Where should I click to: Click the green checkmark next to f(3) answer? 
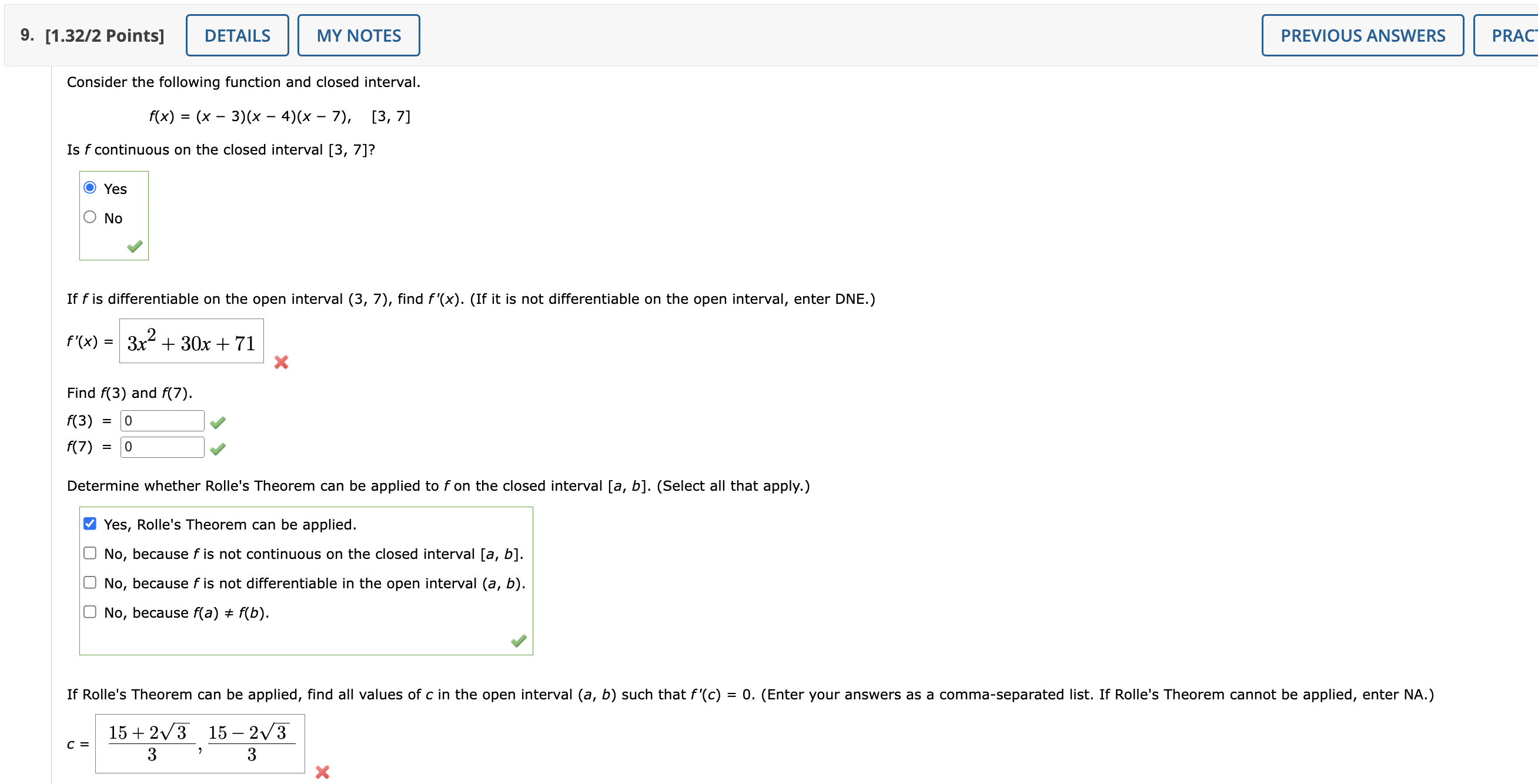click(218, 422)
